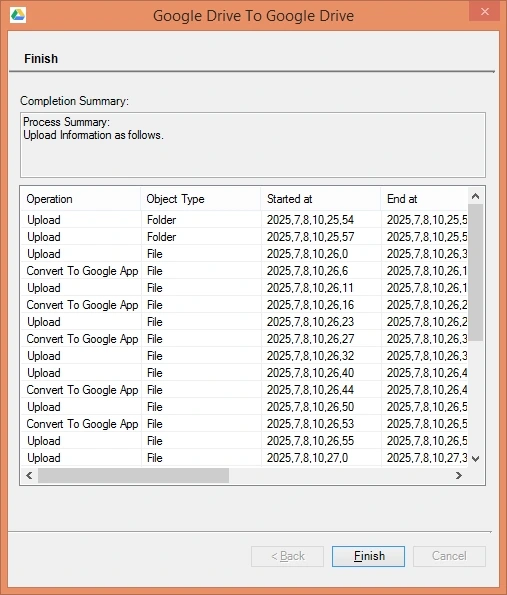The height and width of the screenshot is (595, 507).
Task: Click the vertical scrollbar thumb
Action: (x=475, y=272)
